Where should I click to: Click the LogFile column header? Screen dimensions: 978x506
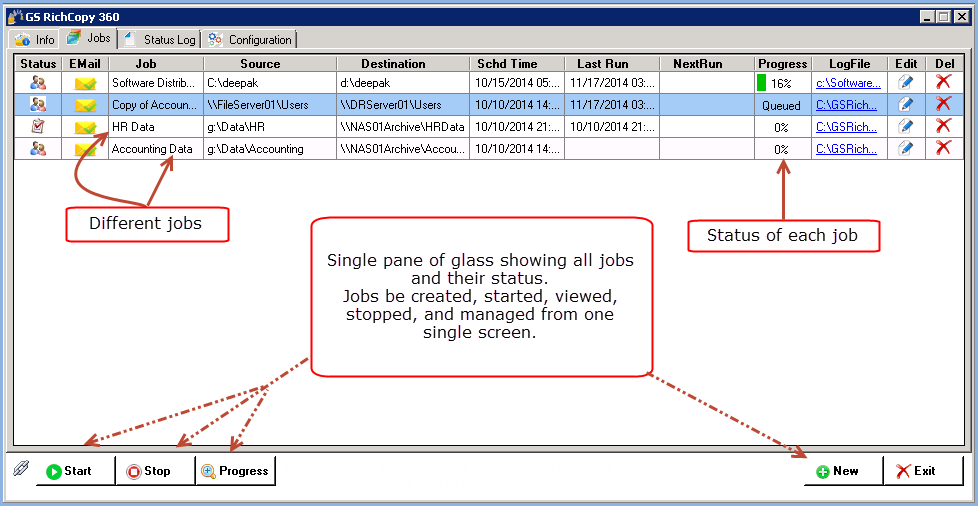click(x=850, y=64)
